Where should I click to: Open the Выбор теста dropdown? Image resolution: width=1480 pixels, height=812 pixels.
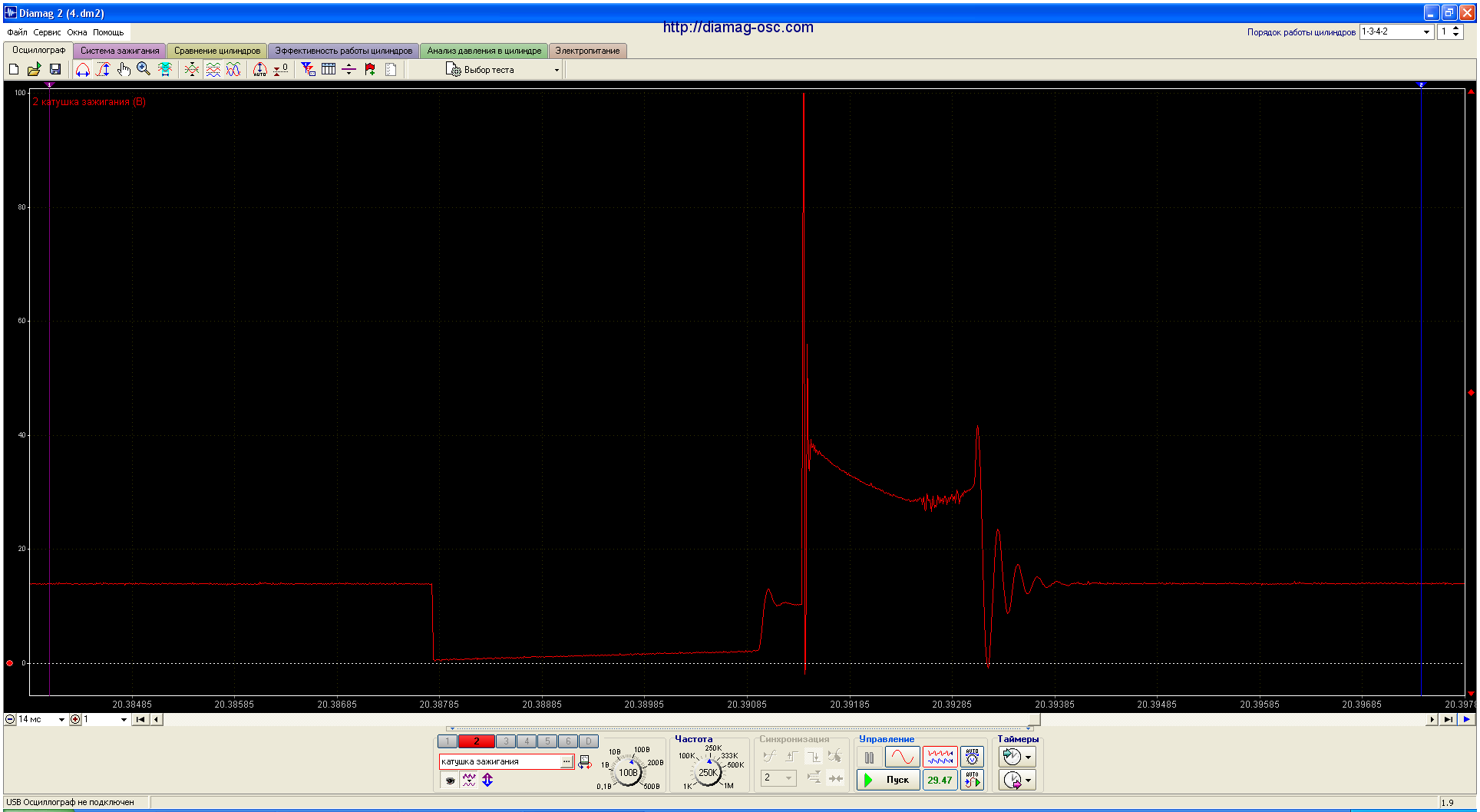[503, 70]
